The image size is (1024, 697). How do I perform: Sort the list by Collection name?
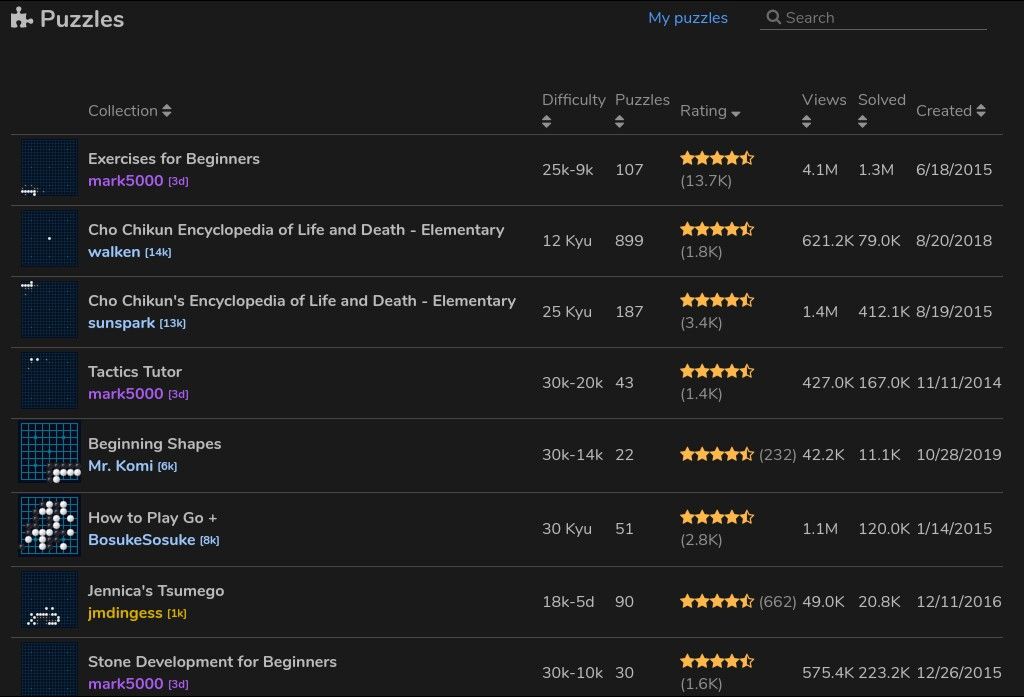129,111
